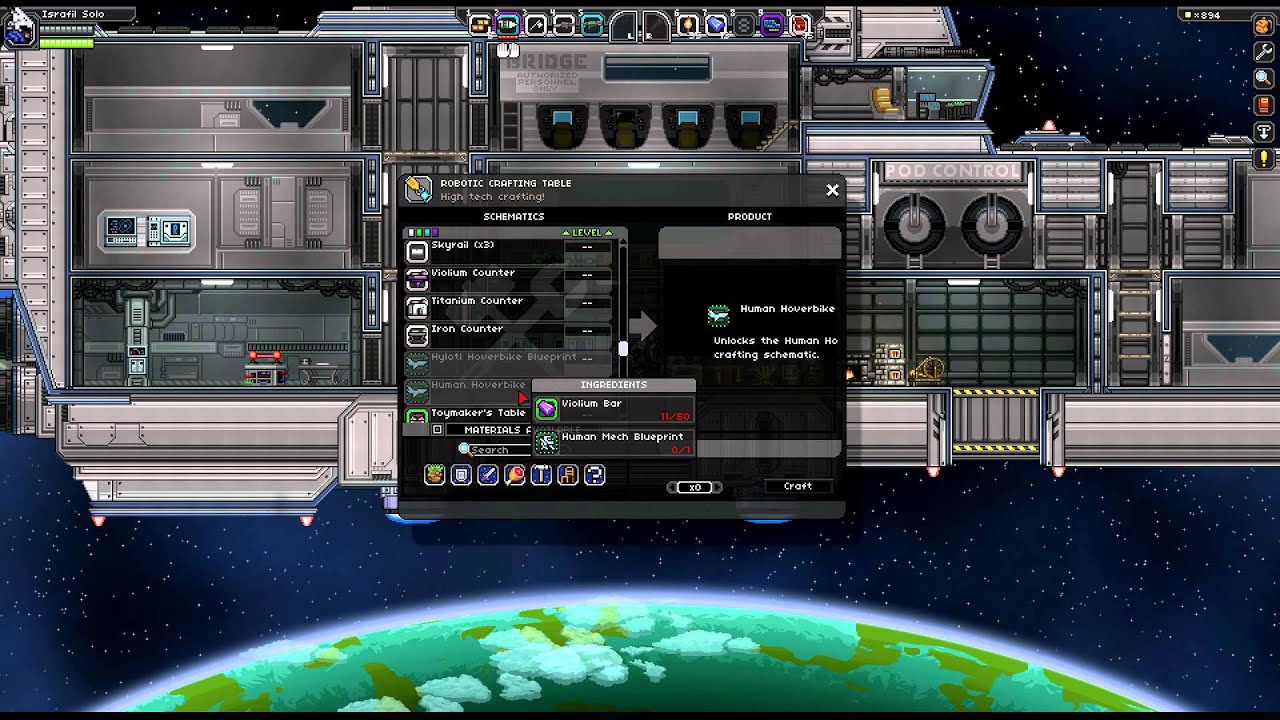Select hotbar slot 1 gold blocks

pos(481,25)
